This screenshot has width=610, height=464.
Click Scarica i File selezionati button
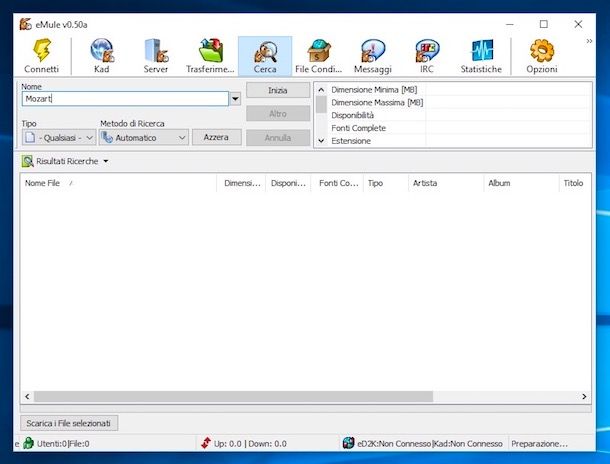pyautogui.click(x=69, y=423)
